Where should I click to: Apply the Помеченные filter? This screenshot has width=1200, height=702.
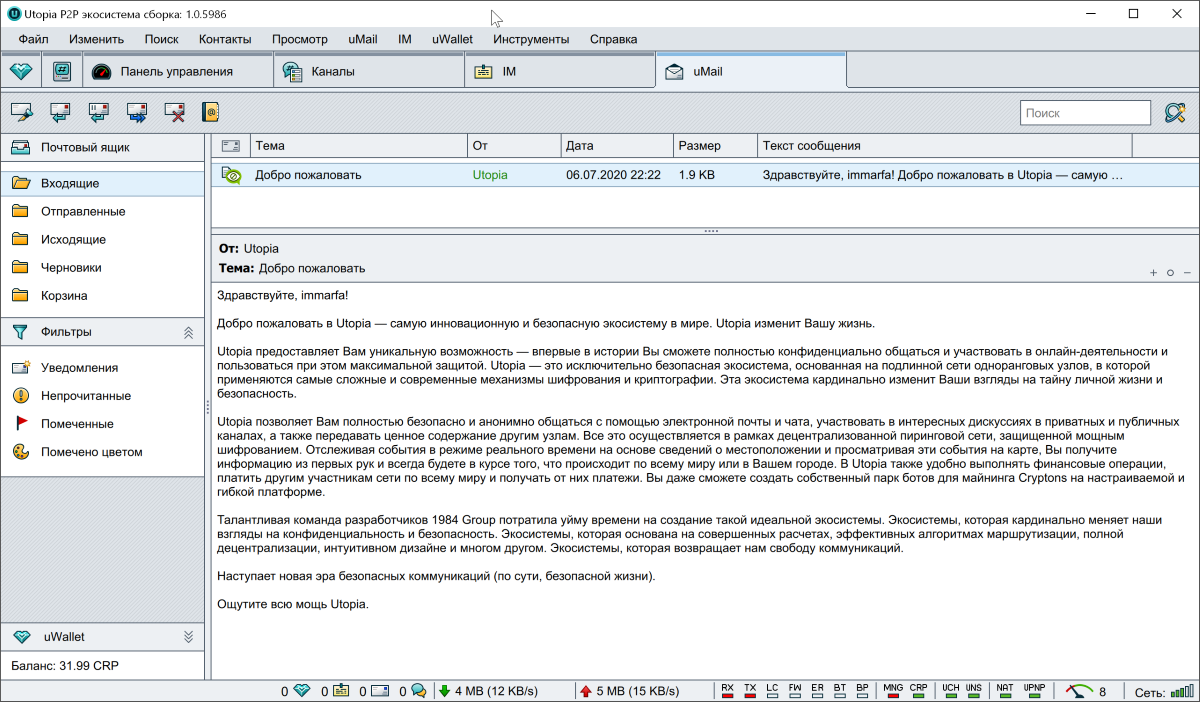[x=102, y=424]
